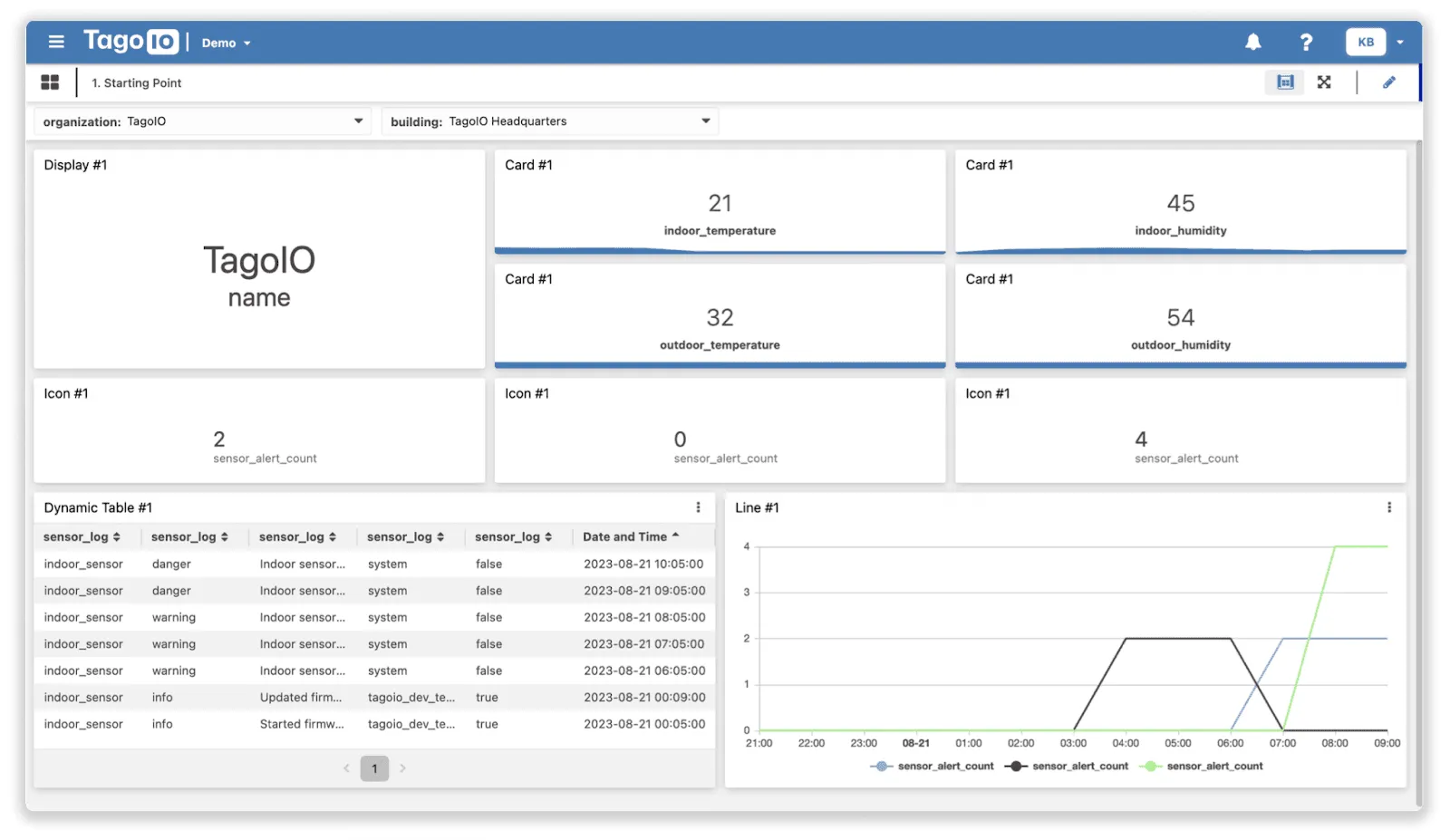1450x840 pixels.
Task: Open the Dynamic Table #1 options menu
Action: coord(698,507)
